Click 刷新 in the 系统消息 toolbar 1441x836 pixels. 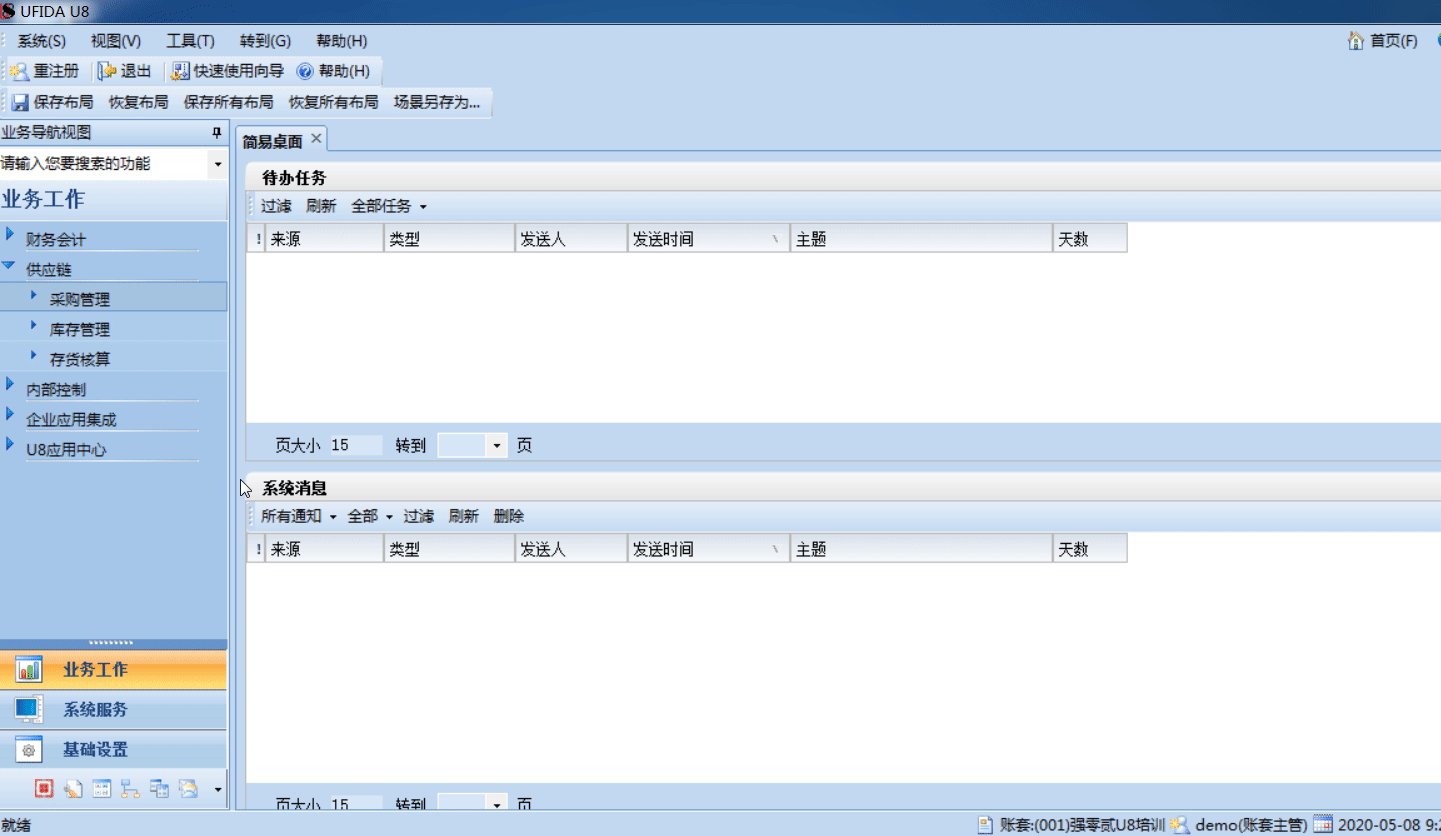463,517
